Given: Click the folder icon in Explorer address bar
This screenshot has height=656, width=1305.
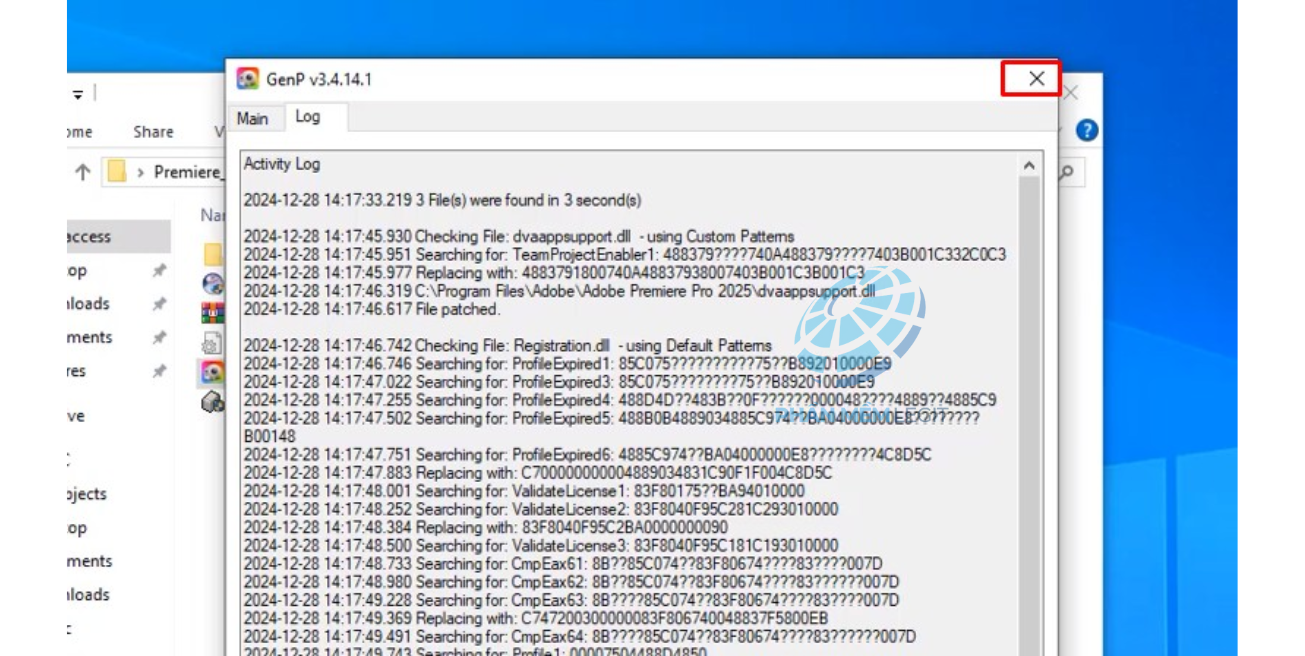Looking at the screenshot, I should [x=117, y=172].
